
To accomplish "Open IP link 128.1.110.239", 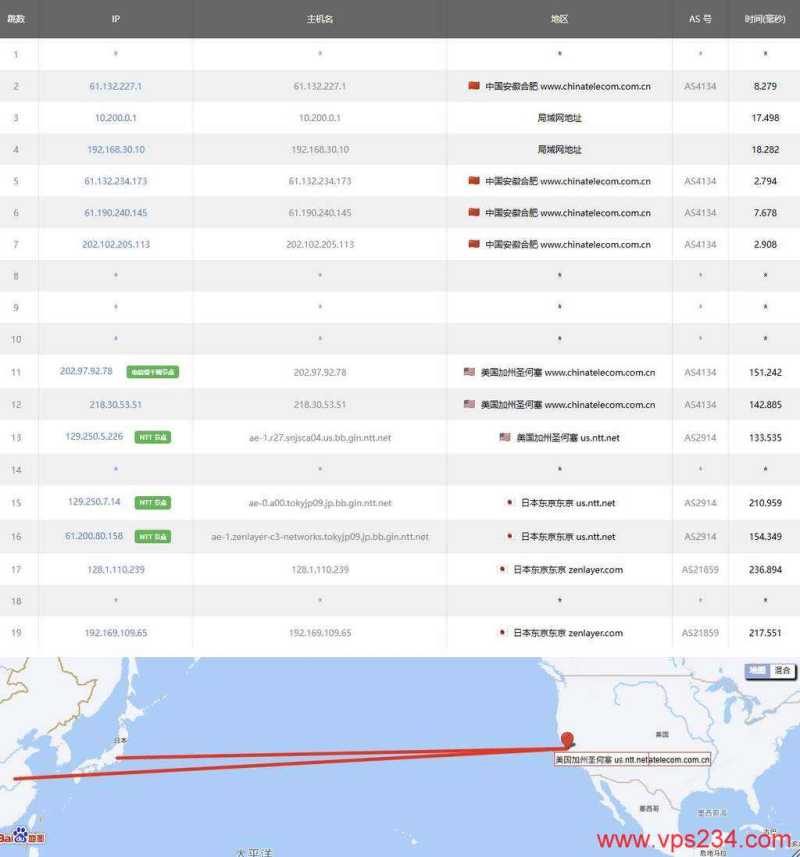I will point(115,569).
